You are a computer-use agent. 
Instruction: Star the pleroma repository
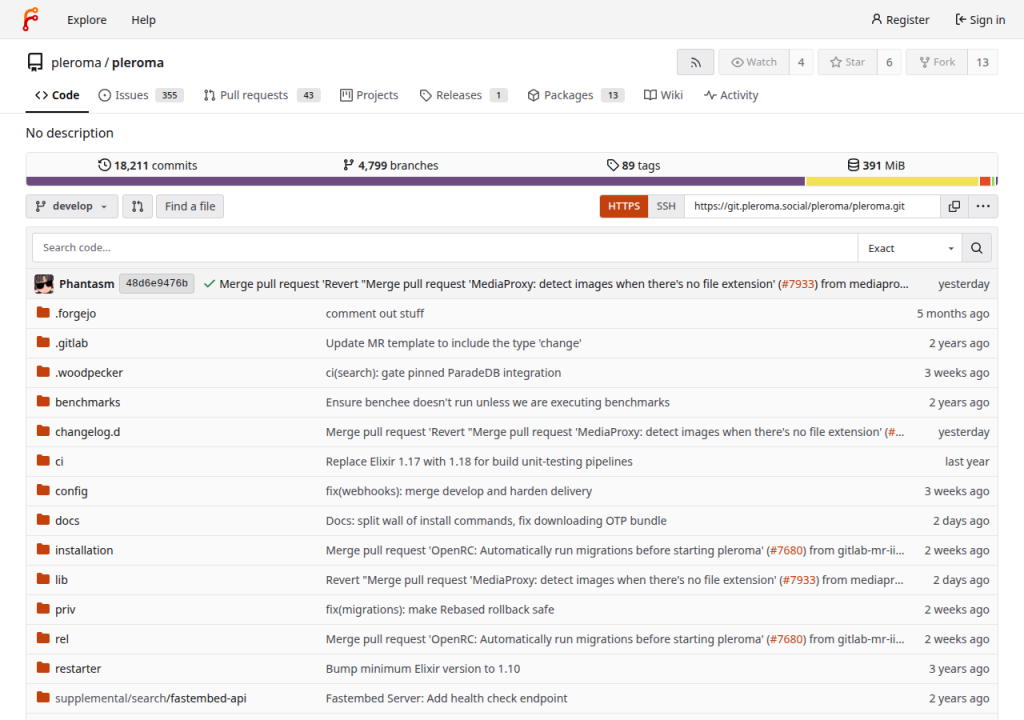[847, 62]
